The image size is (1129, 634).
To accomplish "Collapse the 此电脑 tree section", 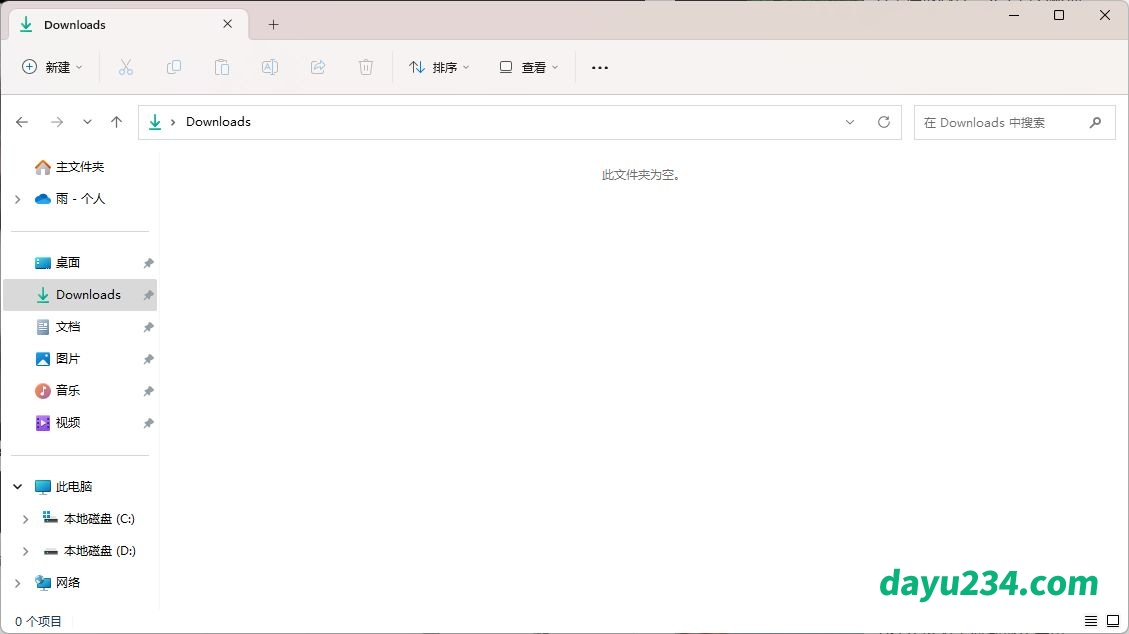I will [18, 487].
